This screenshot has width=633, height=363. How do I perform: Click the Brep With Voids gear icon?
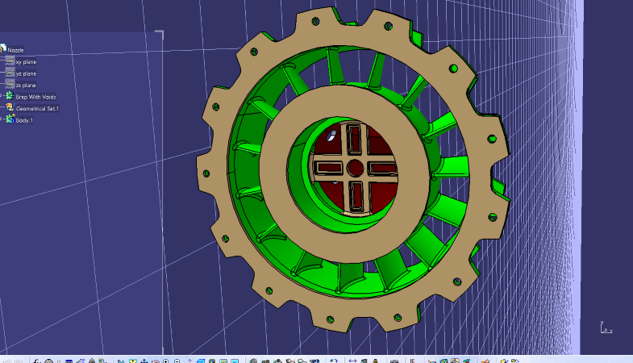tap(10, 96)
